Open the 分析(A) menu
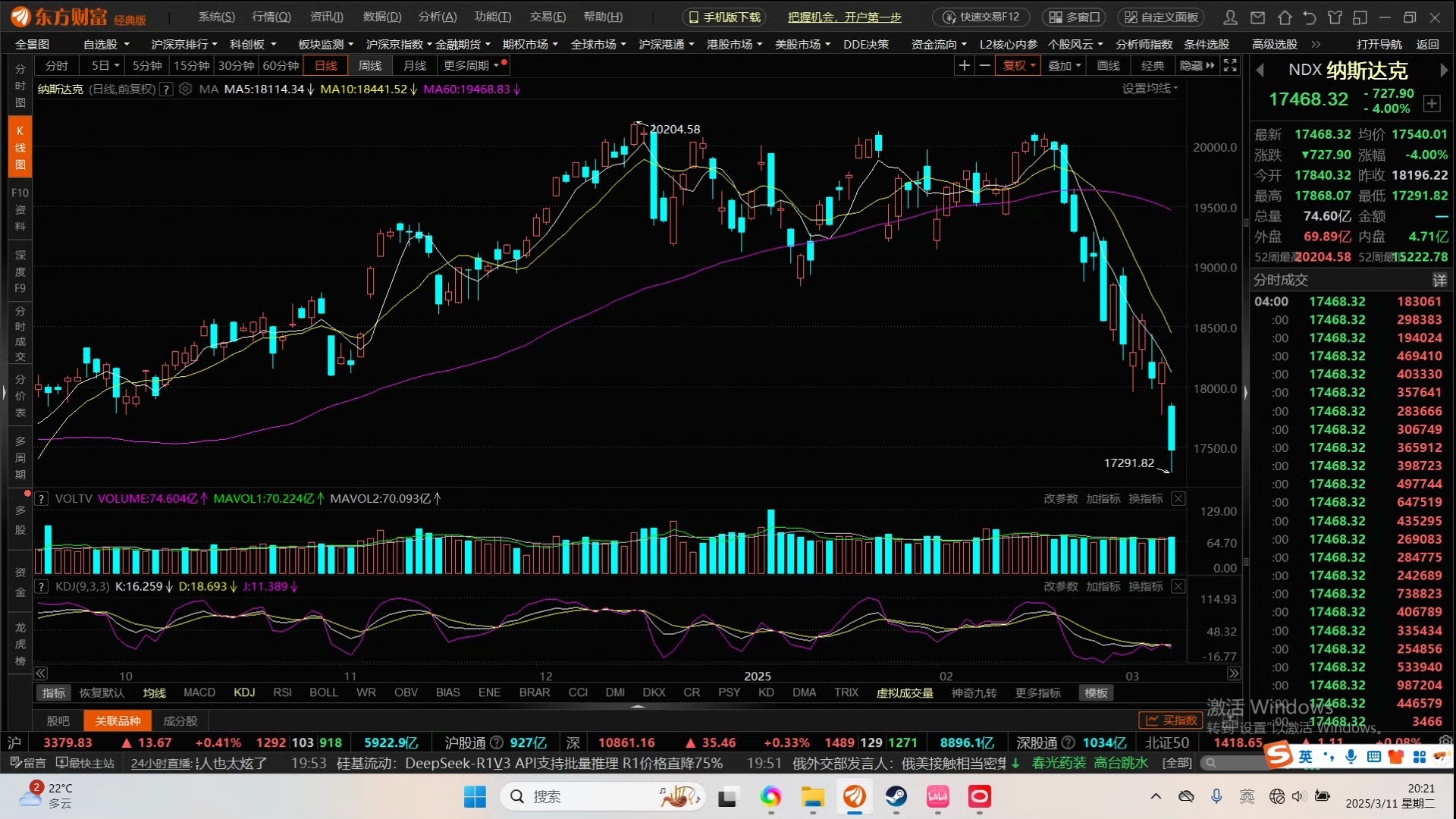The height and width of the screenshot is (819, 1456). [437, 17]
